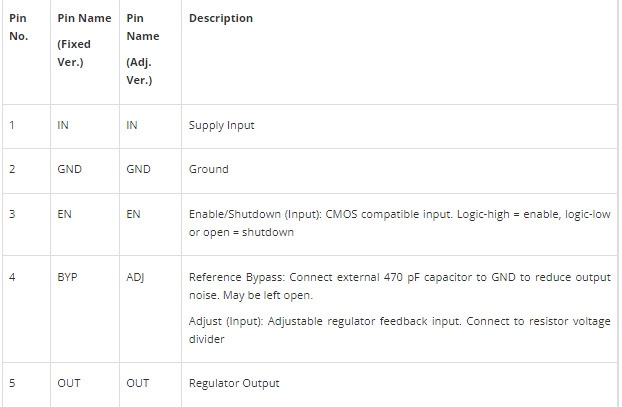Click the 'BYP' pin name cell
This screenshot has height=407, width=622.
pyautogui.click(x=68, y=277)
